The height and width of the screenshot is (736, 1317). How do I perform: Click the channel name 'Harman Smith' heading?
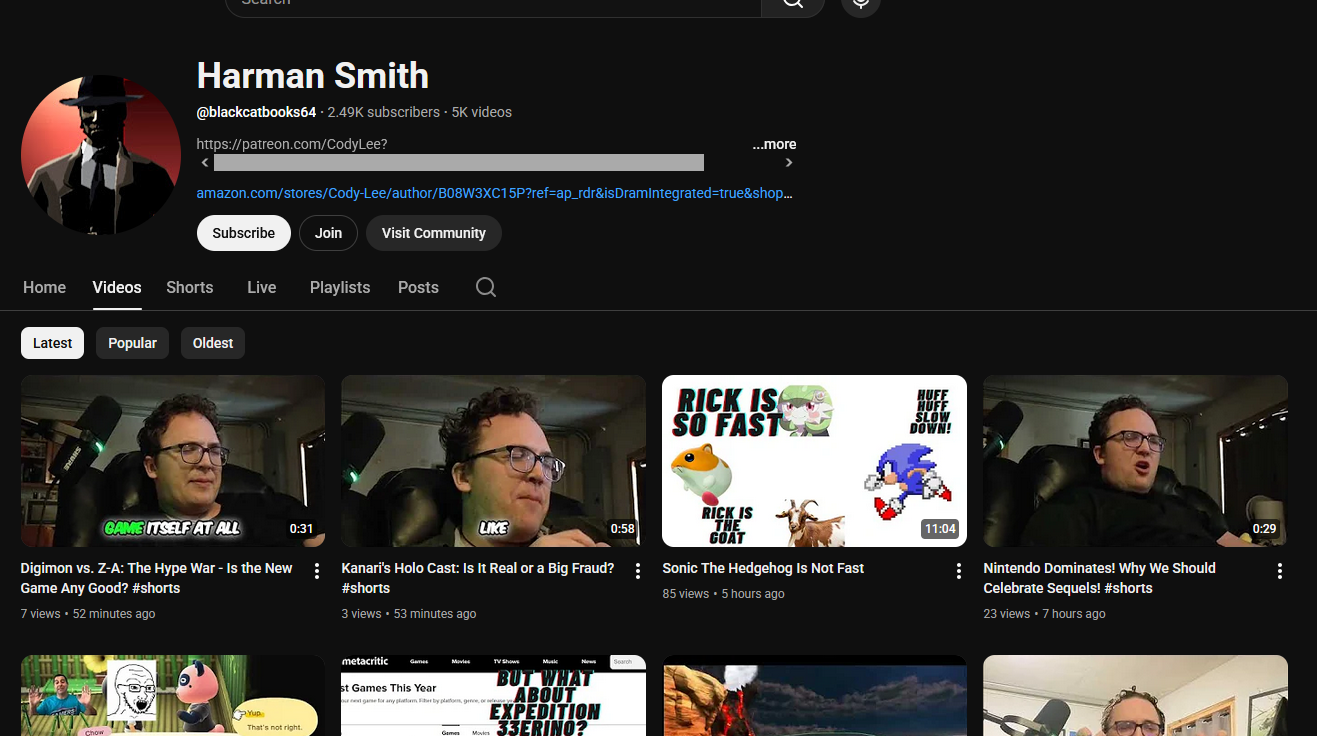(313, 76)
